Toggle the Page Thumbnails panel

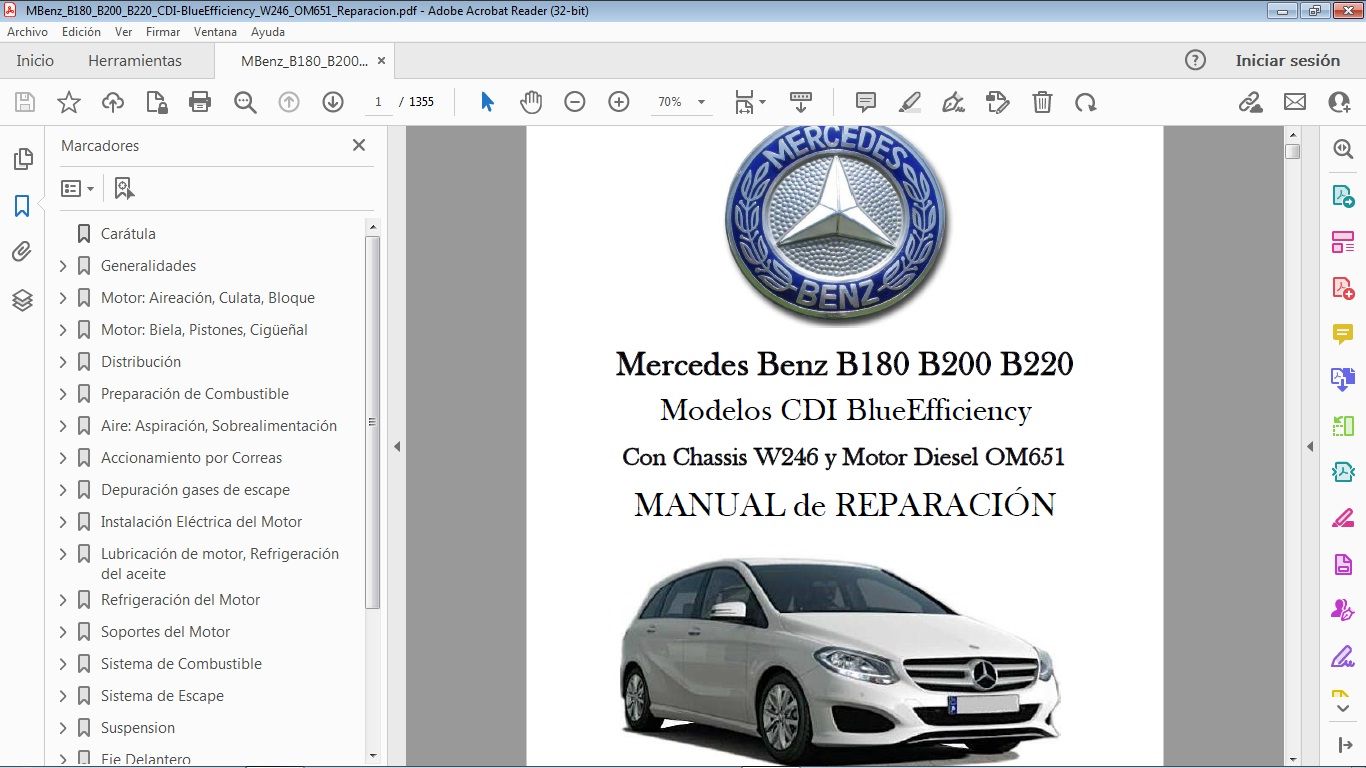coord(23,158)
